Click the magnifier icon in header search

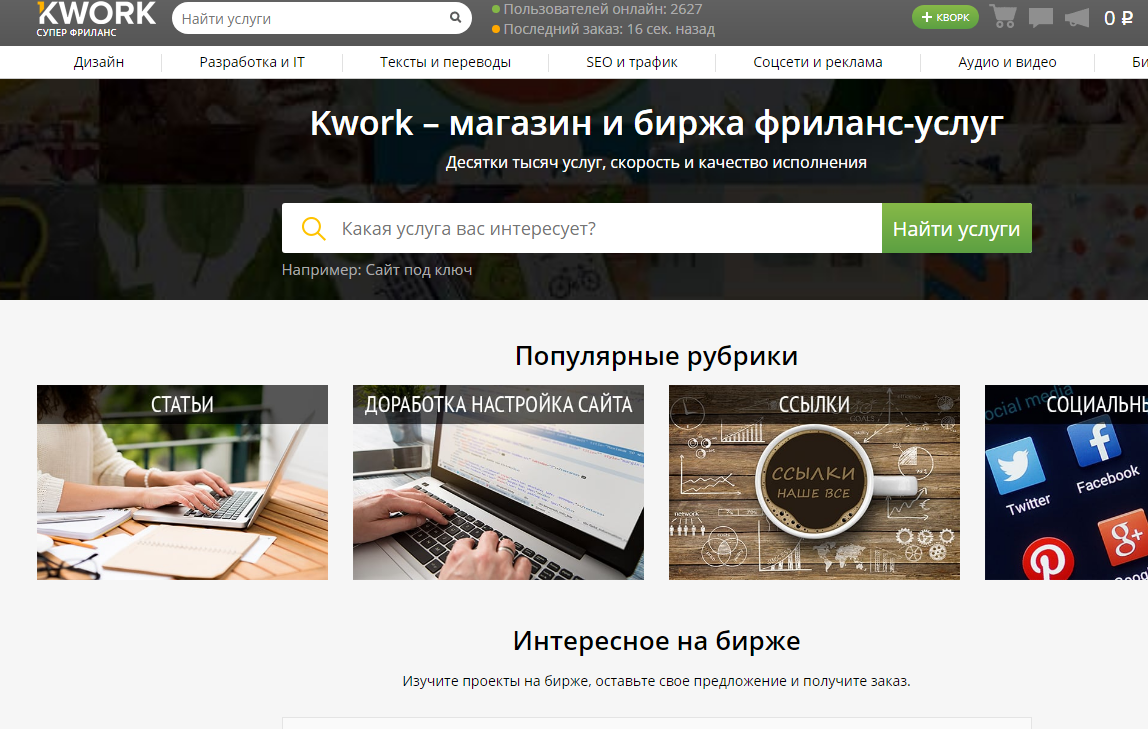click(x=455, y=18)
